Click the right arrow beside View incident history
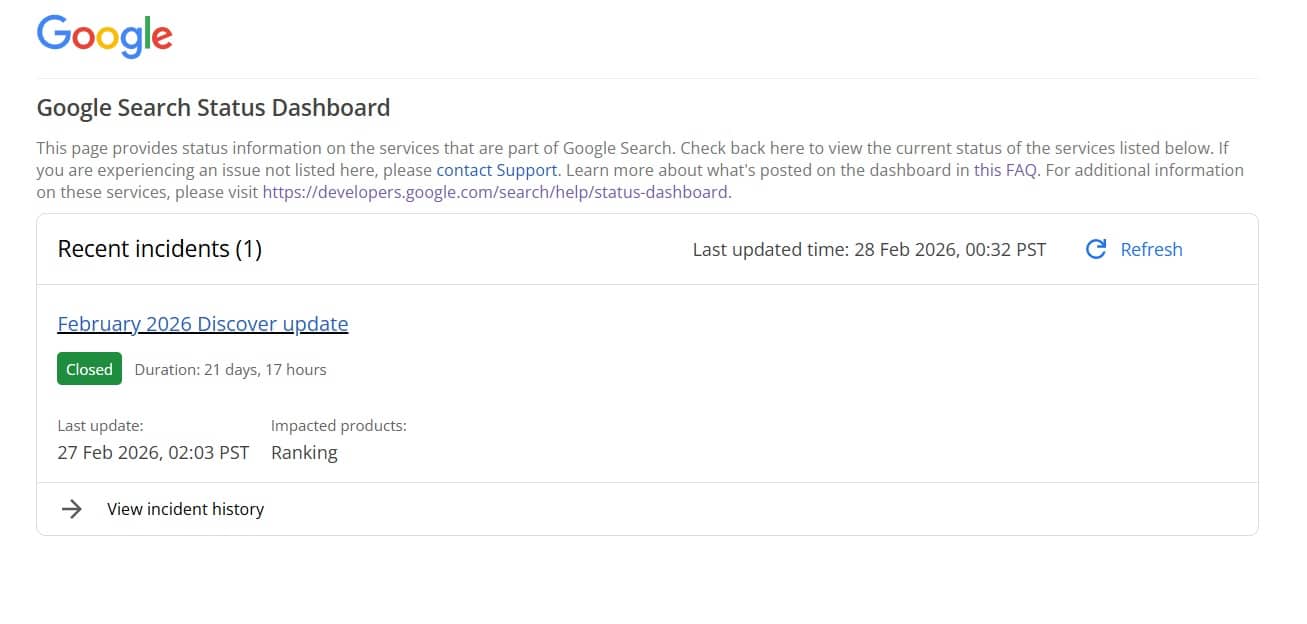Image resolution: width=1307 pixels, height=624 pixels. click(x=71, y=509)
